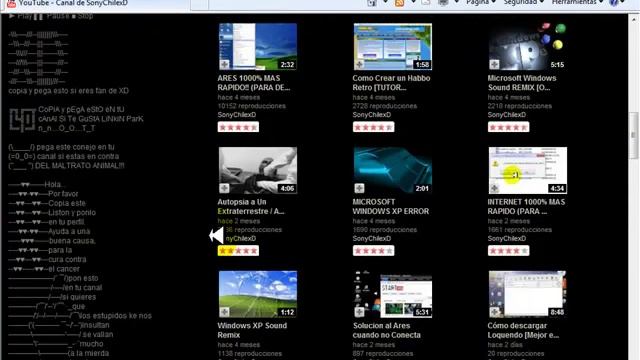
Task: Click thumbnail of Autopsia a Un Extraterrestre
Action: click(x=258, y=170)
